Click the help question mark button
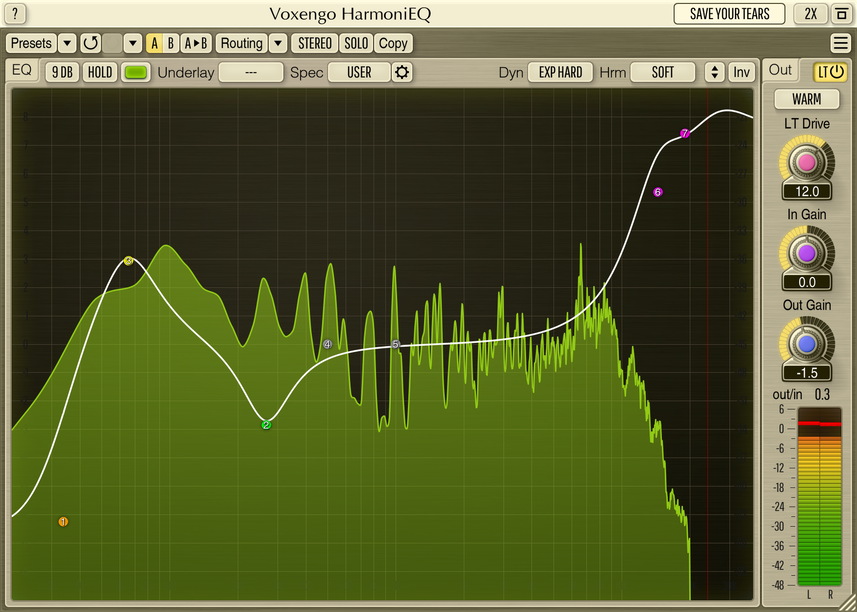857x612 pixels. 16,14
